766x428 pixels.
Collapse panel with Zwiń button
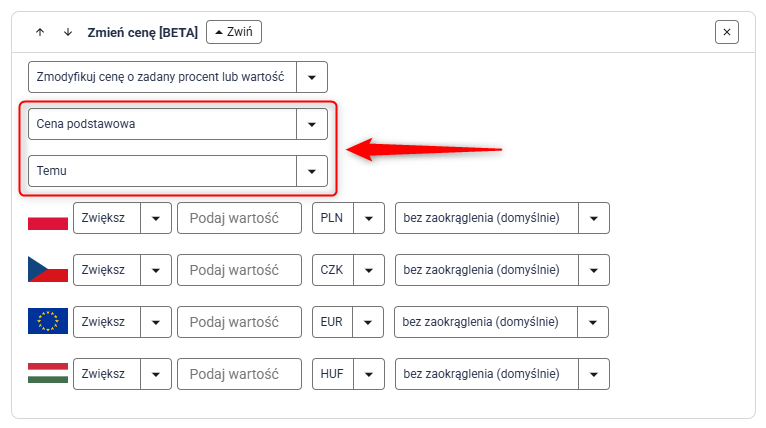(234, 32)
